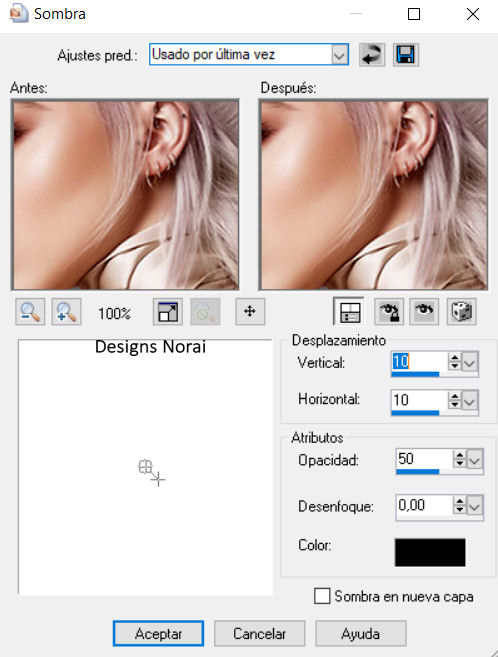Zoom out the preview with minus magnifier
The height and width of the screenshot is (657, 498).
[30, 312]
